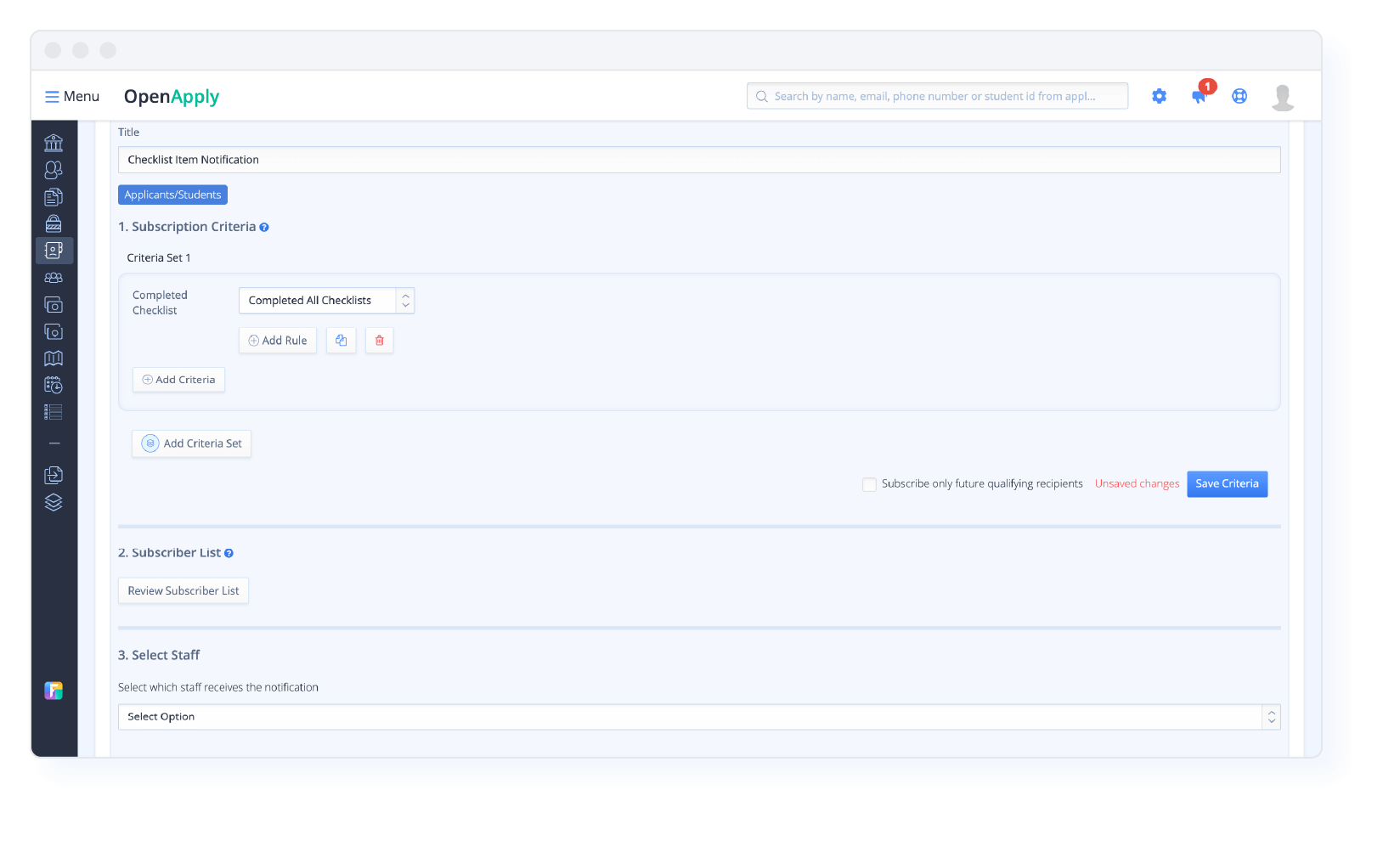Click the red trash delete rule icon
Viewport: 1400px width, 841px height.
click(380, 341)
